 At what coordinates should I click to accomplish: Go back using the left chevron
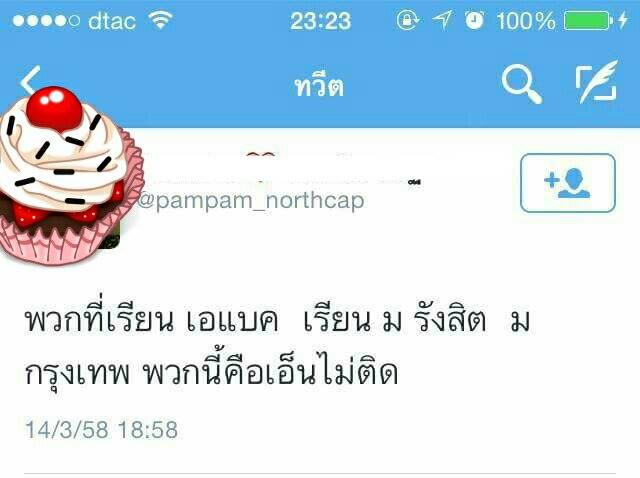point(31,80)
